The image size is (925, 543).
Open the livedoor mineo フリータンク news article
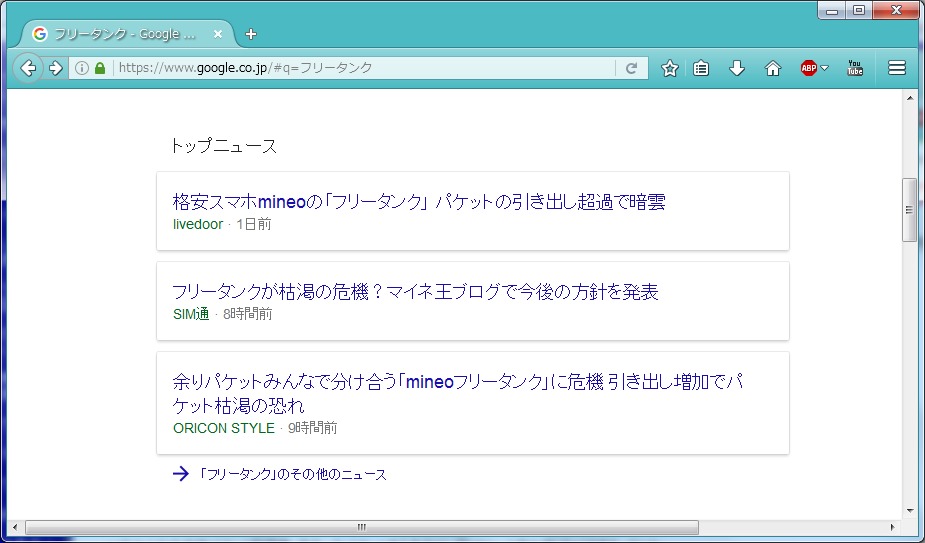click(418, 202)
